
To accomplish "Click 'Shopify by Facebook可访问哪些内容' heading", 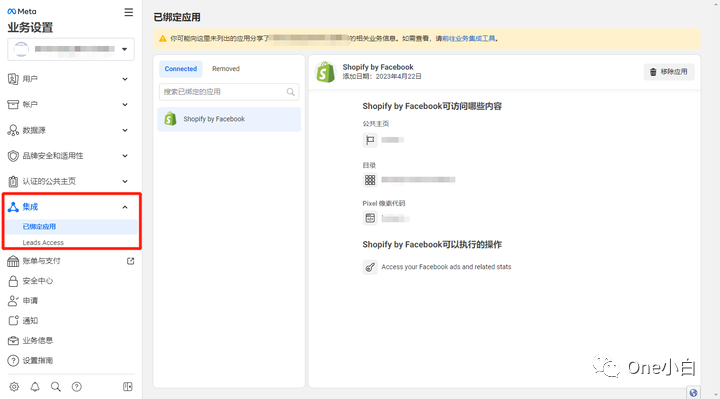I will tap(432, 106).
